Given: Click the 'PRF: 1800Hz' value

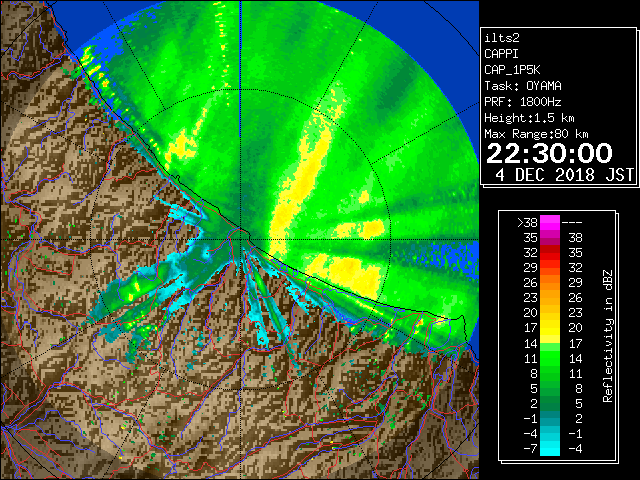Looking at the screenshot, I should tap(523, 102).
